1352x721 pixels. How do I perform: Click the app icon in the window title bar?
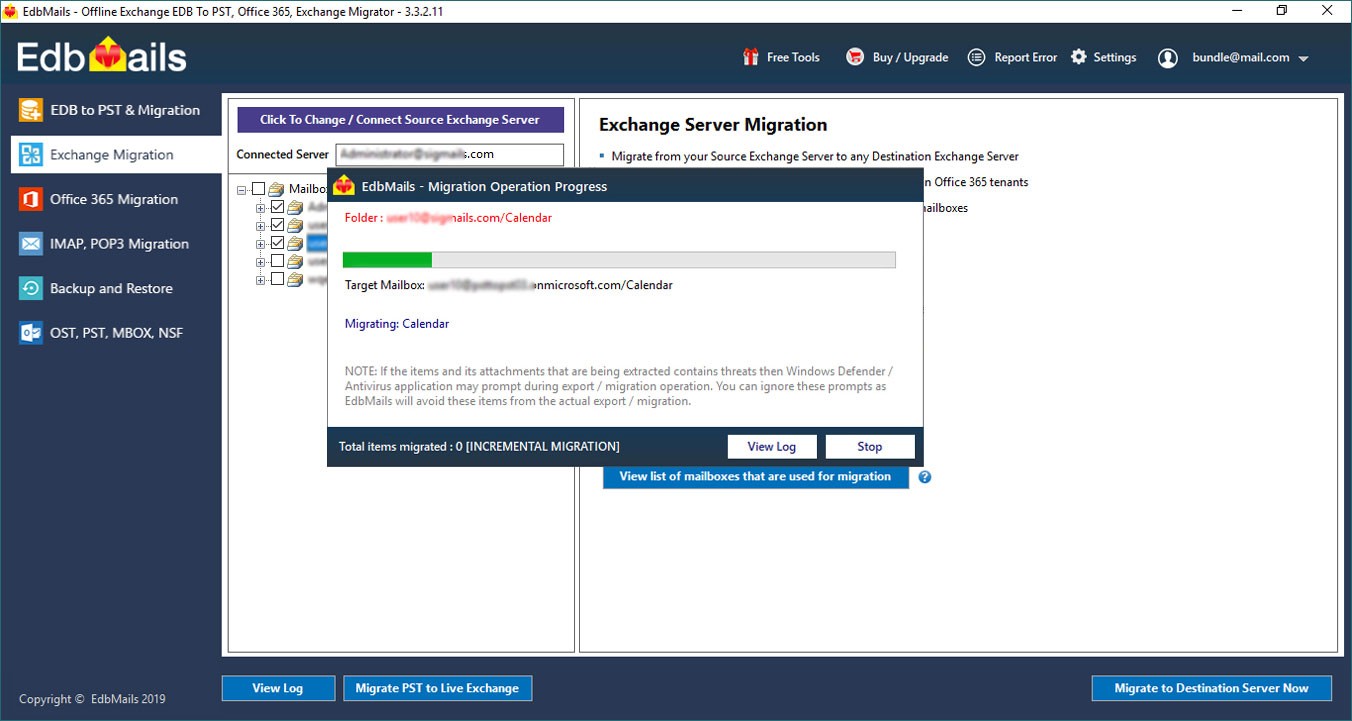[x=10, y=11]
